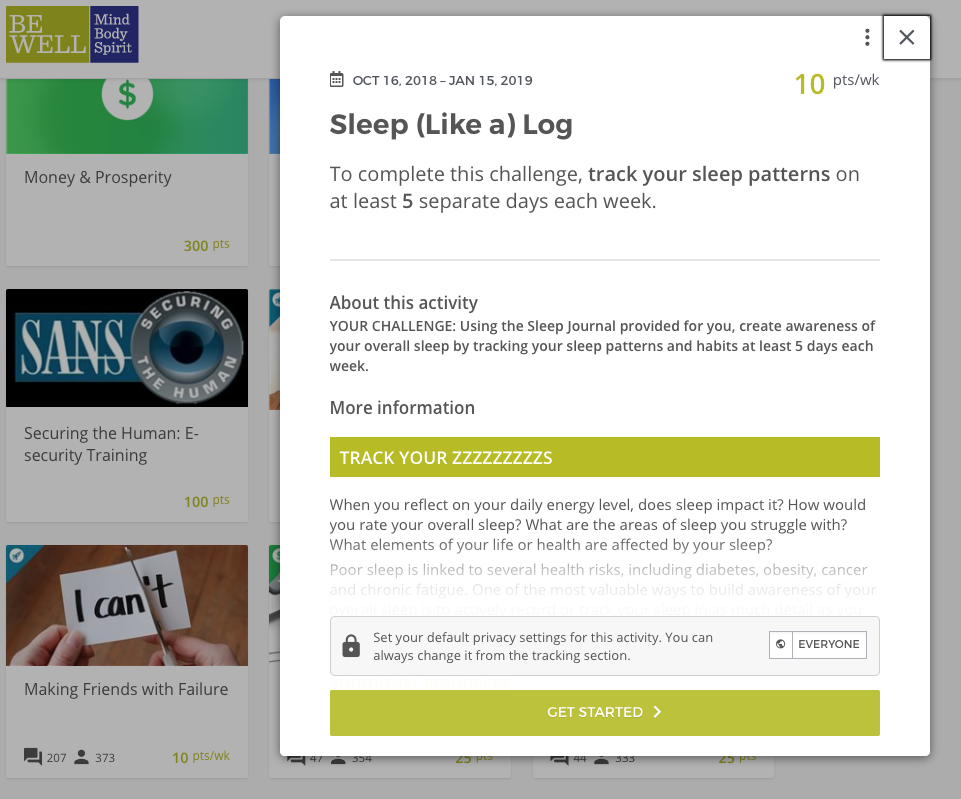Image resolution: width=961 pixels, height=799 pixels.
Task: Click the dollar sign Money & Prosperity icon
Action: point(127,96)
